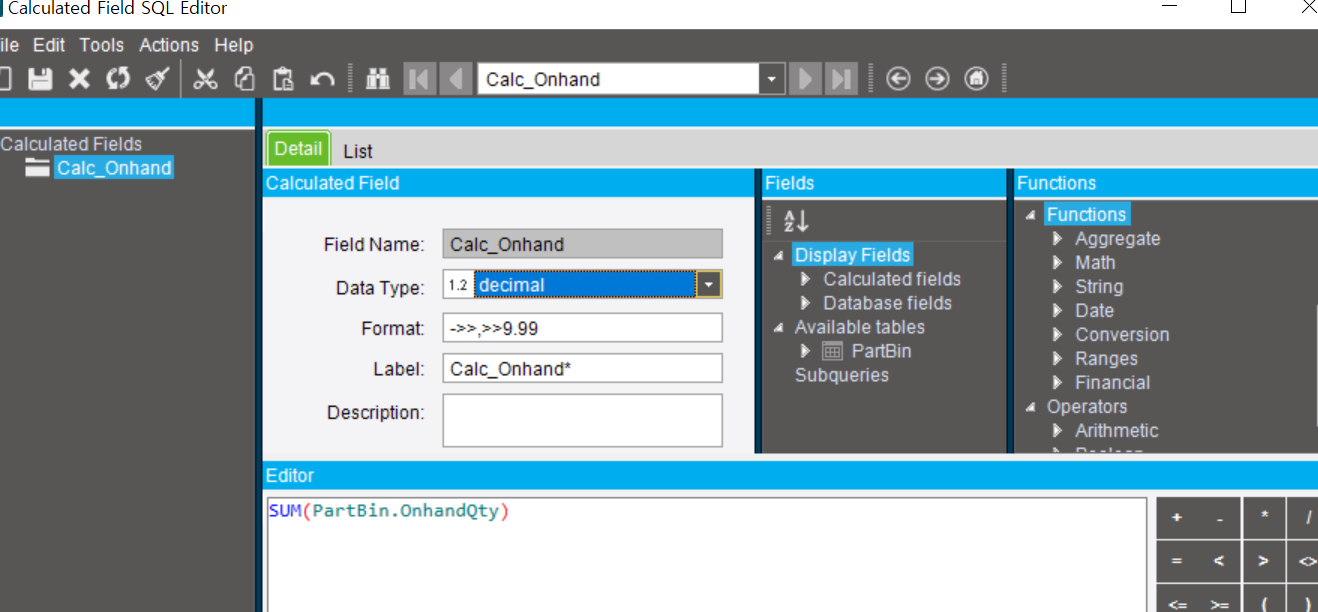This screenshot has width=1318, height=612.
Task: Open the Help menu
Action: coord(234,45)
